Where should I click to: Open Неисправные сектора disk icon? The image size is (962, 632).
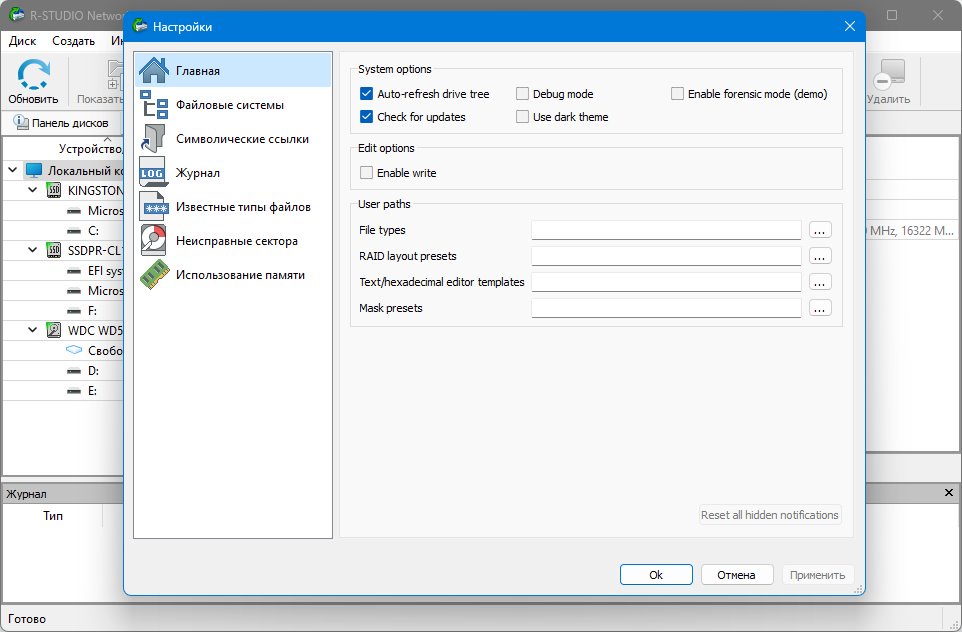(153, 241)
